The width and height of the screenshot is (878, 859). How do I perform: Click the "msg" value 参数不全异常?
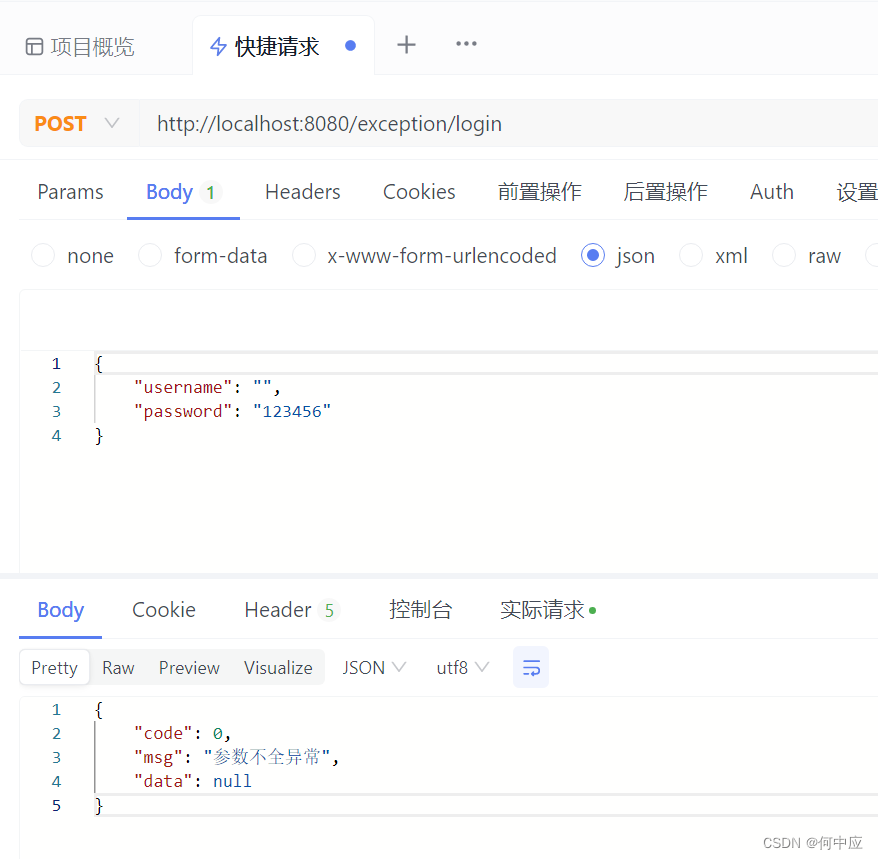tap(268, 757)
